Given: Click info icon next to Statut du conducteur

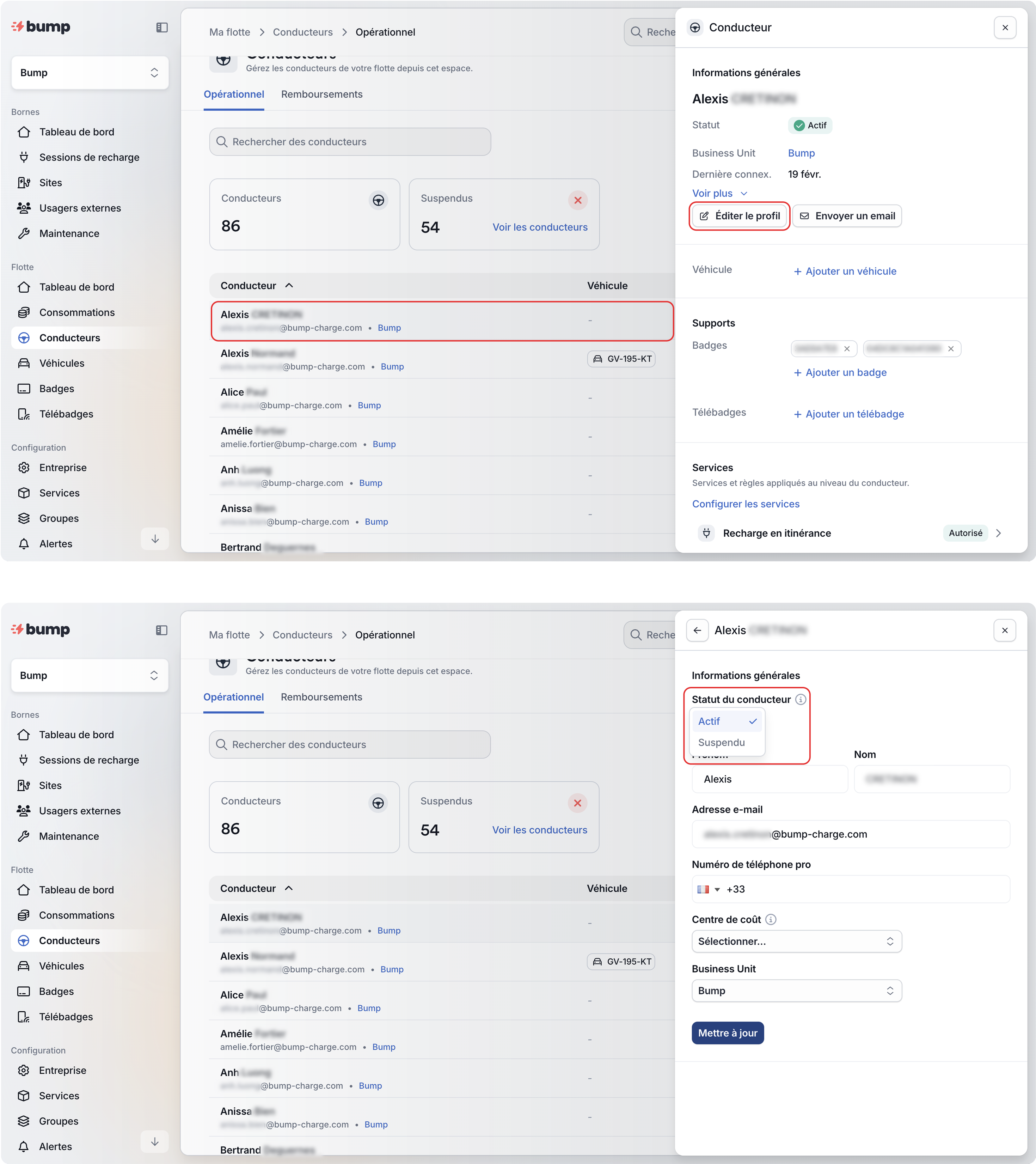Looking at the screenshot, I should 800,699.
